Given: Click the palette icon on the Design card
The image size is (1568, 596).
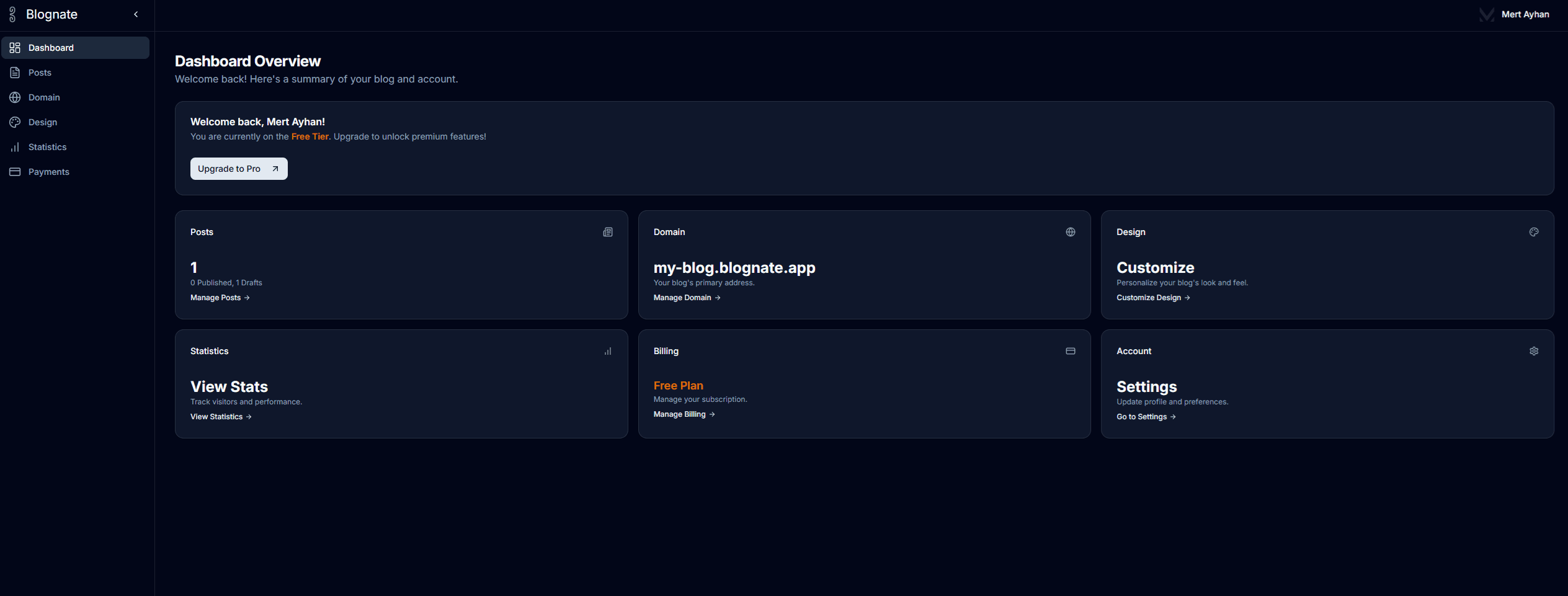Looking at the screenshot, I should [x=1533, y=232].
